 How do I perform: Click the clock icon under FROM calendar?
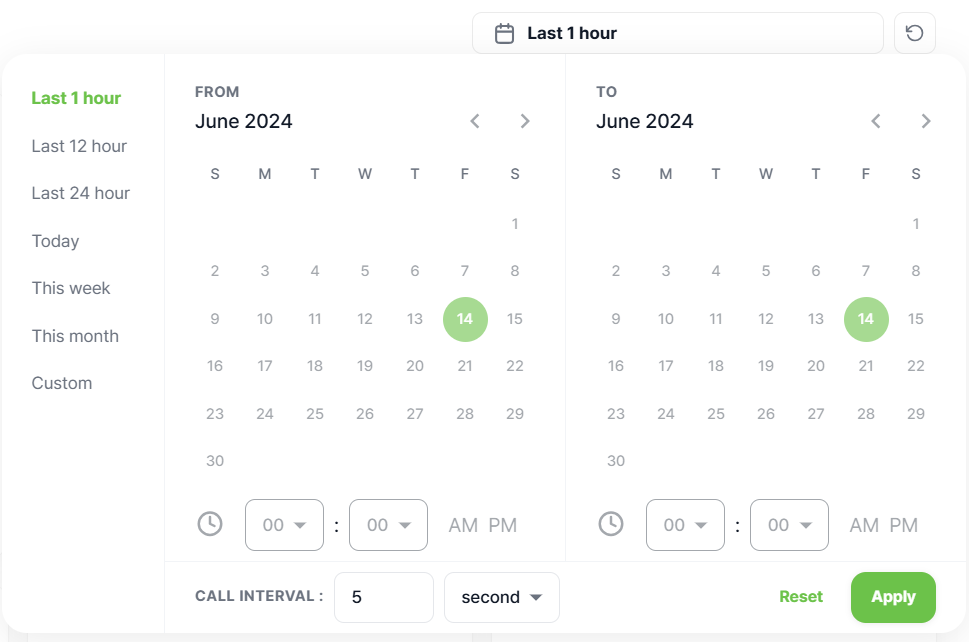point(210,524)
